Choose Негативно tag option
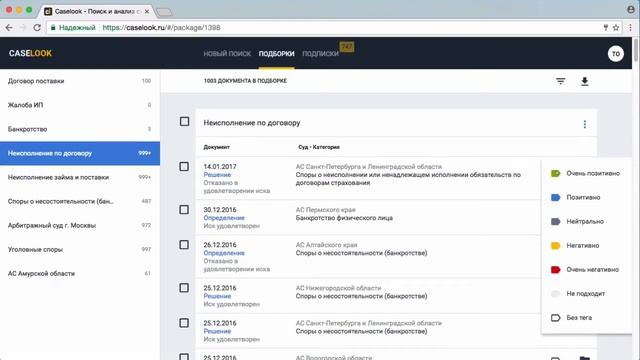The height and width of the screenshot is (360, 640). (587, 246)
